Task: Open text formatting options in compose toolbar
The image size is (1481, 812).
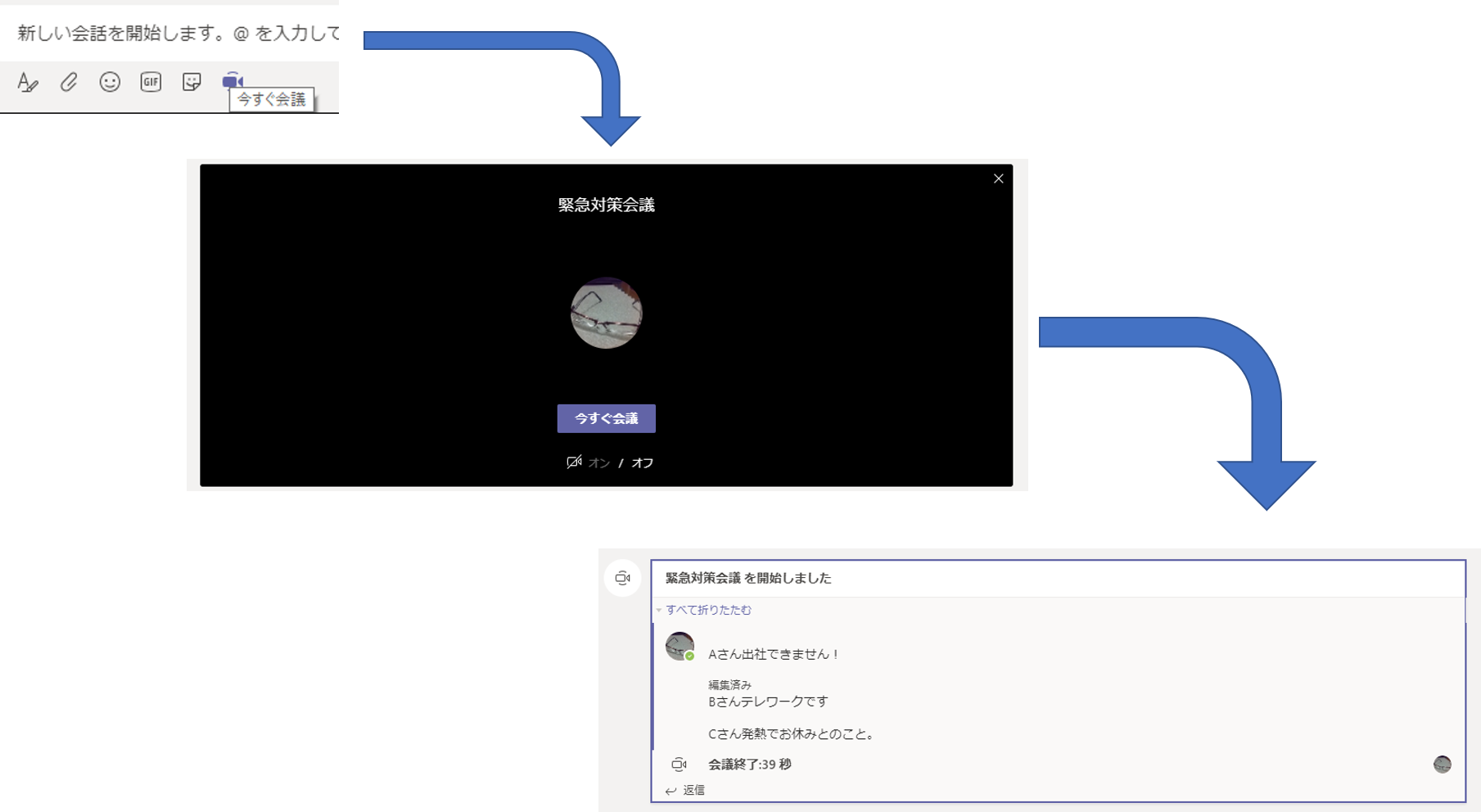Action: pyautogui.click(x=28, y=82)
